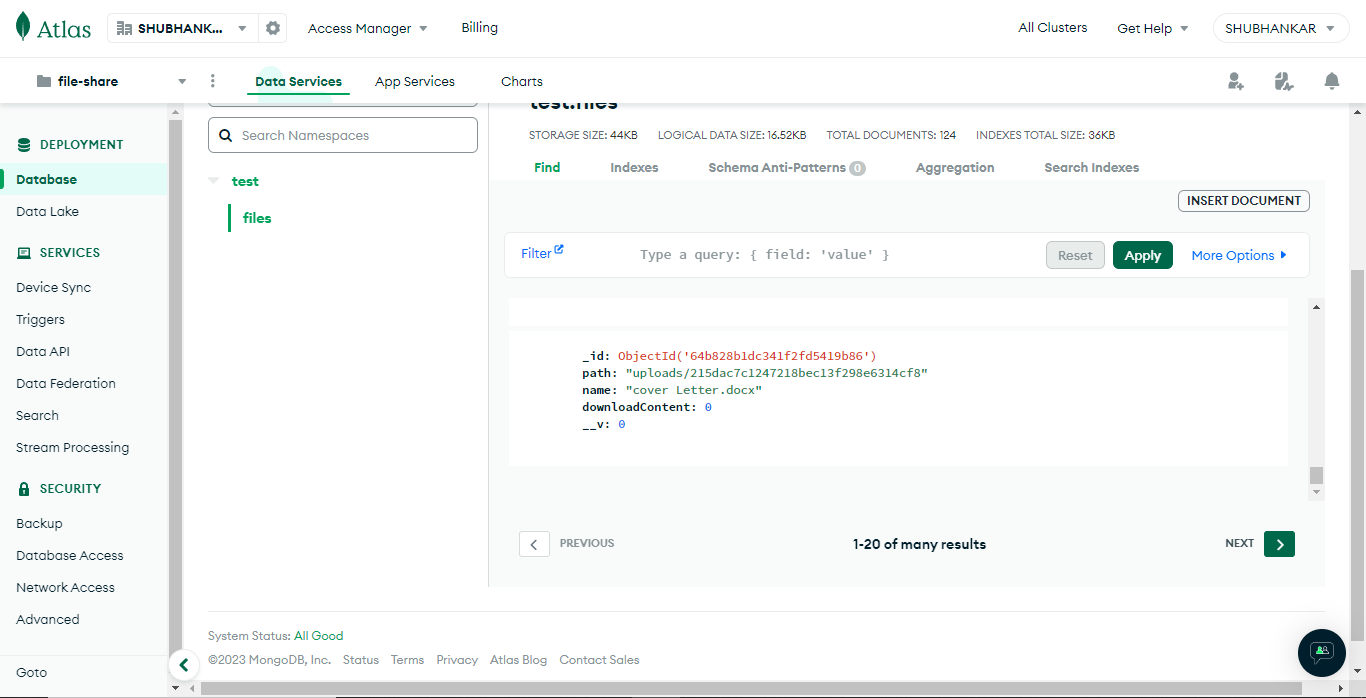Open Database in the sidebar
The height and width of the screenshot is (698, 1366).
click(84, 180)
